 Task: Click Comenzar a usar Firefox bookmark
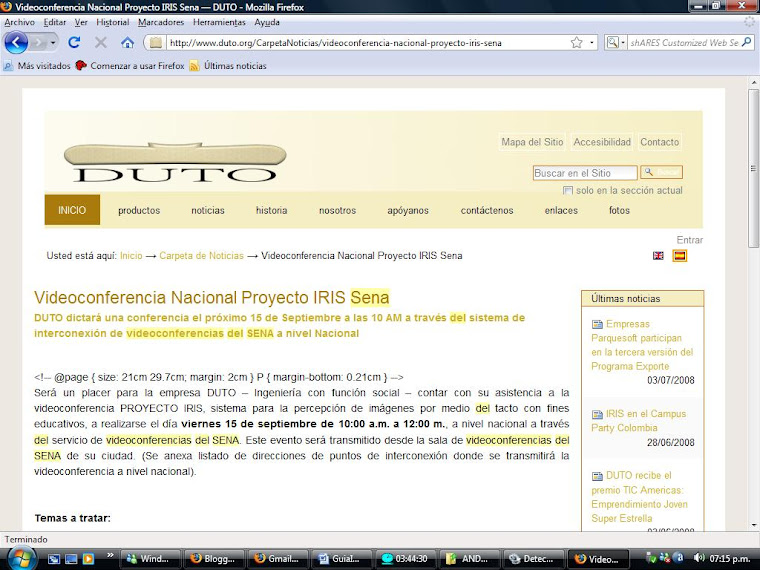[x=130, y=66]
